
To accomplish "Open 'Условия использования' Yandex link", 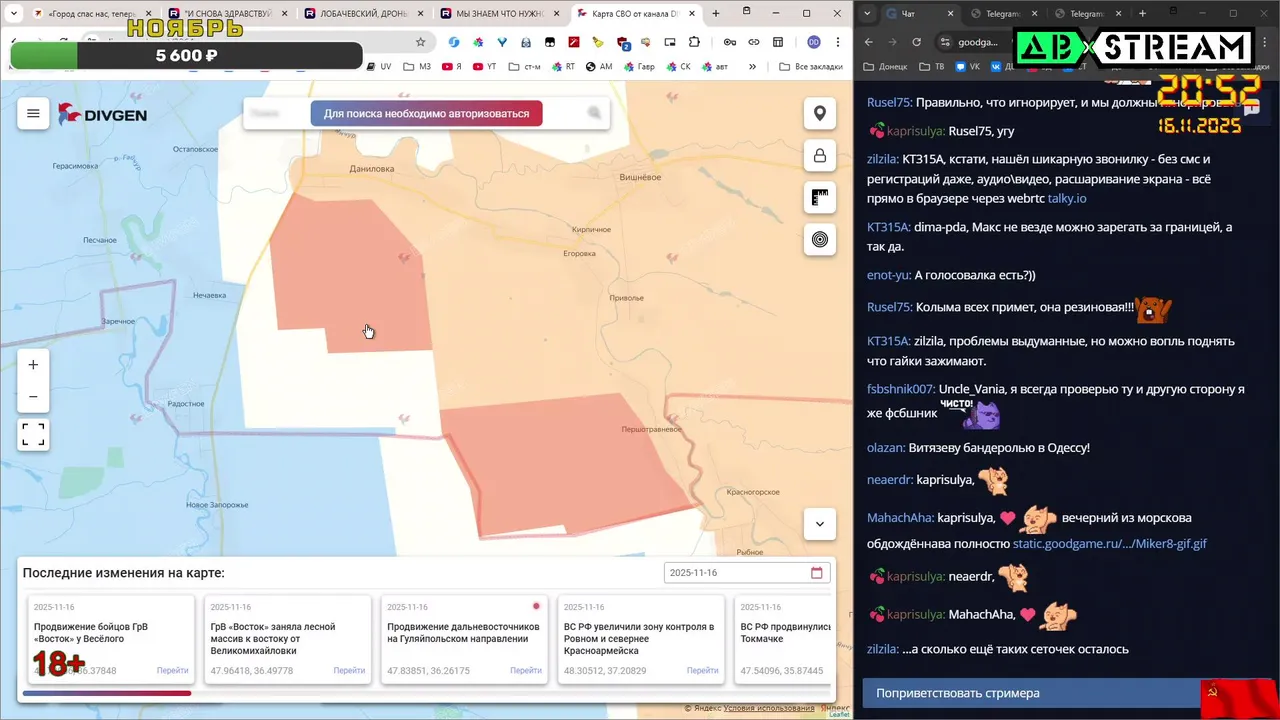I will (769, 708).
